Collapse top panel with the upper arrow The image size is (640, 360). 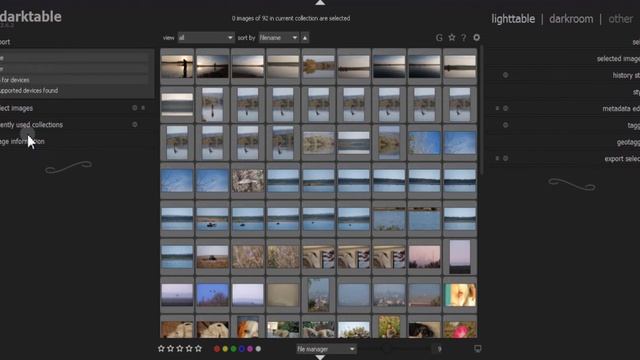(320, 3)
